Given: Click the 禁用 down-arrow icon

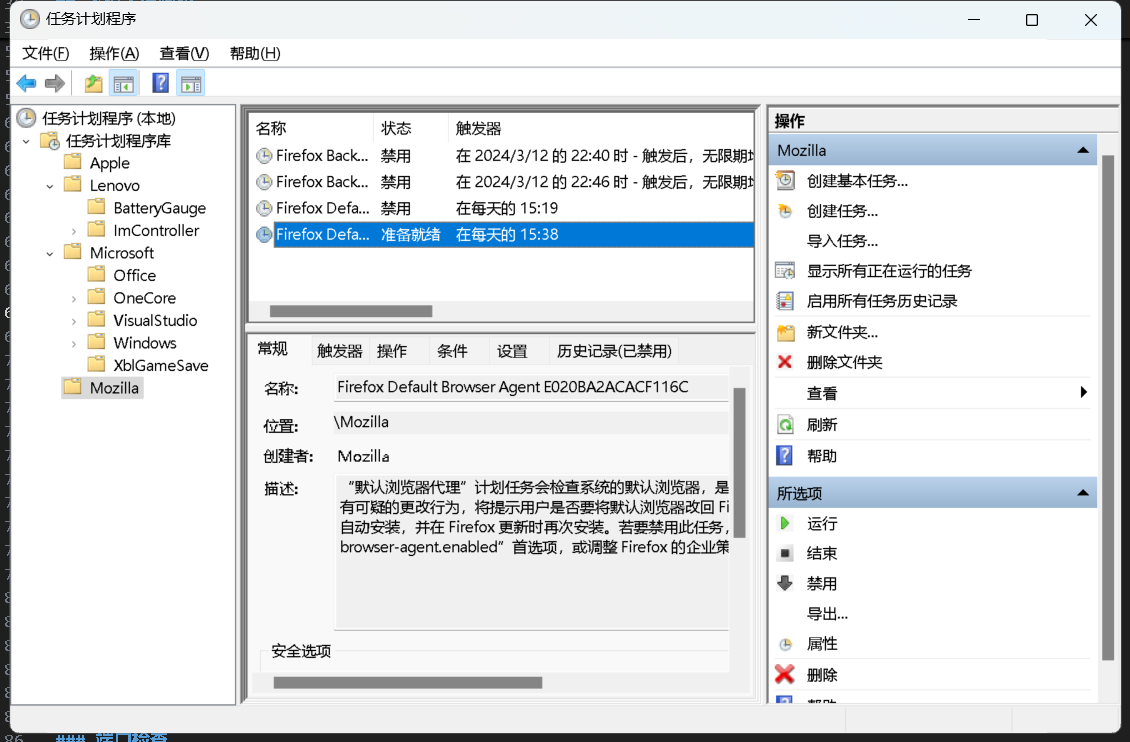Looking at the screenshot, I should [786, 583].
